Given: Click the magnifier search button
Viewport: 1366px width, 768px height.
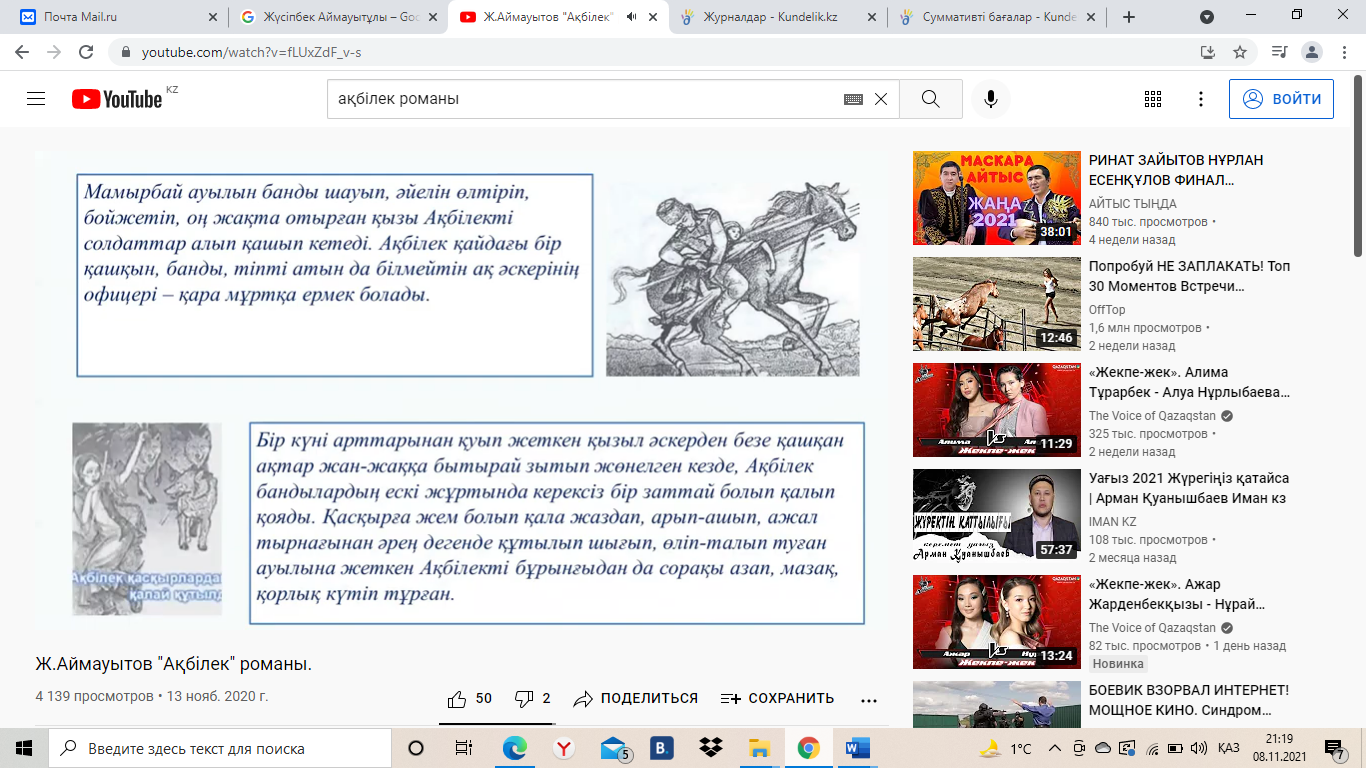Looking at the screenshot, I should [931, 99].
